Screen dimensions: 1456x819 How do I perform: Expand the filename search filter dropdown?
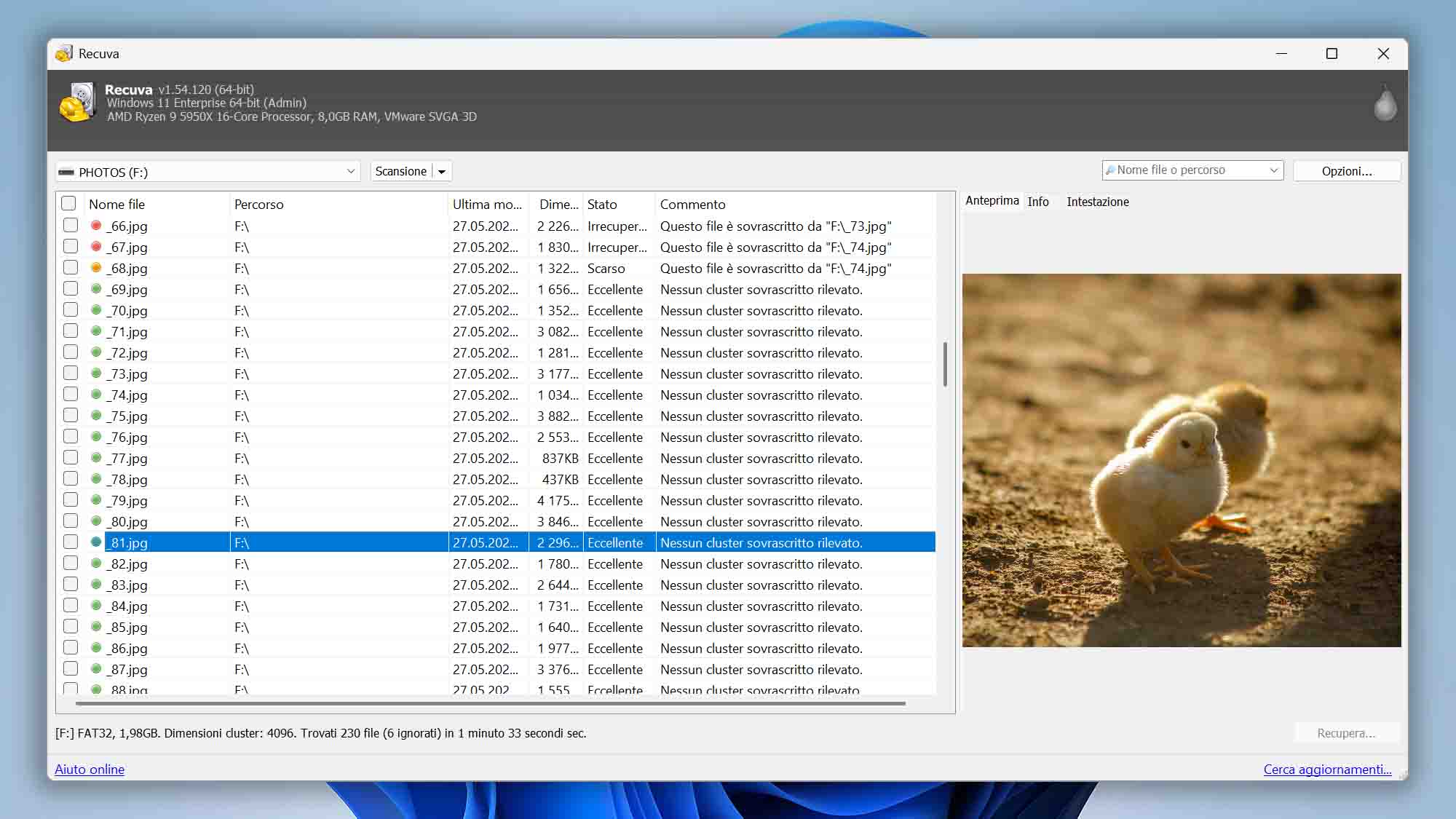click(1273, 170)
